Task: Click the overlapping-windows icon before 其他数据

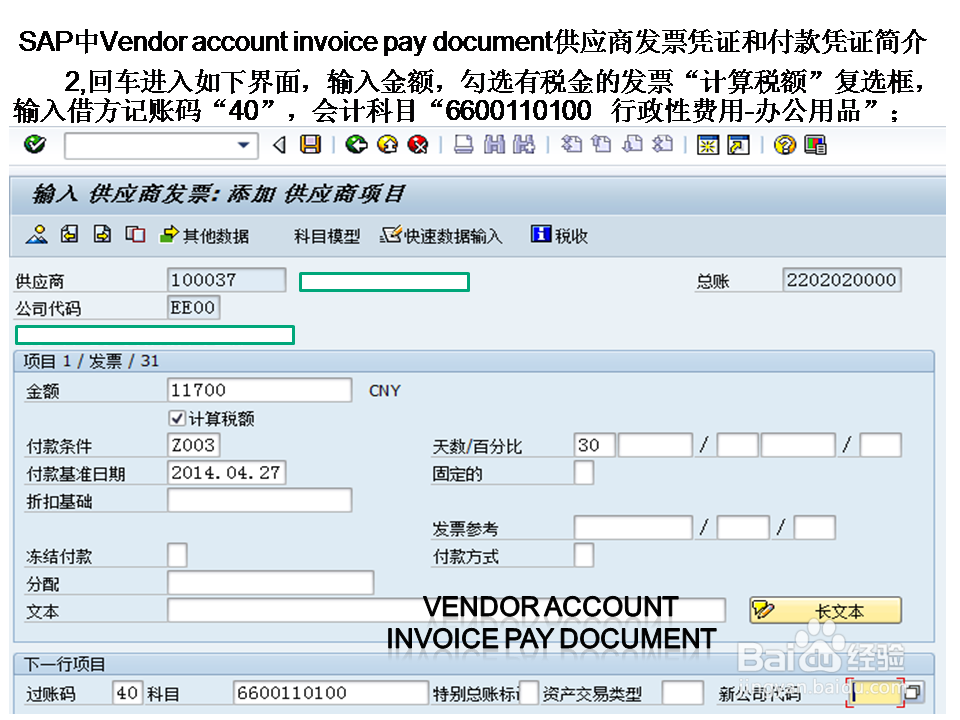Action: [135, 234]
